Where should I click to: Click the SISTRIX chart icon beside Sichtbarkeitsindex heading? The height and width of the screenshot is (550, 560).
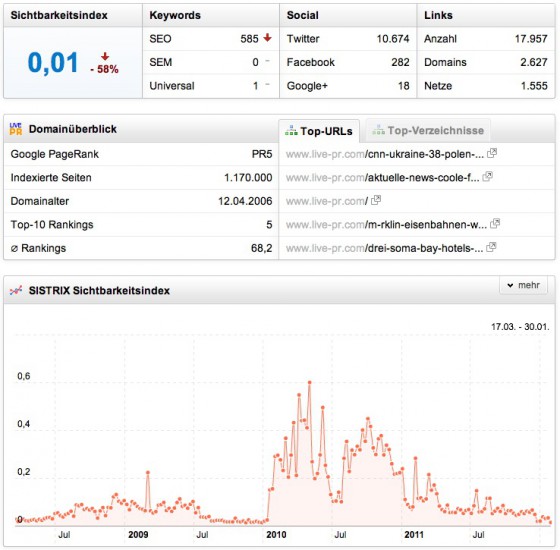[x=16, y=291]
